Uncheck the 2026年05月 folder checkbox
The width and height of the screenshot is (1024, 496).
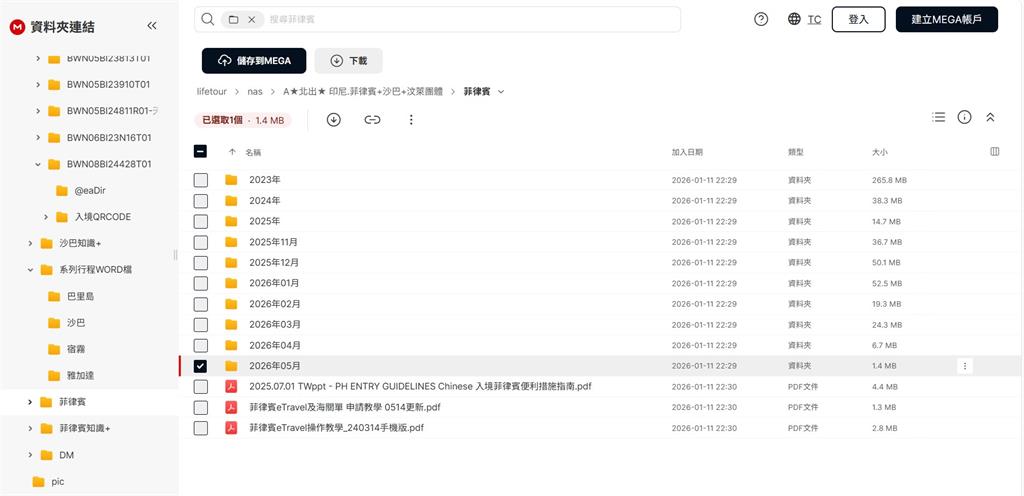coord(201,366)
